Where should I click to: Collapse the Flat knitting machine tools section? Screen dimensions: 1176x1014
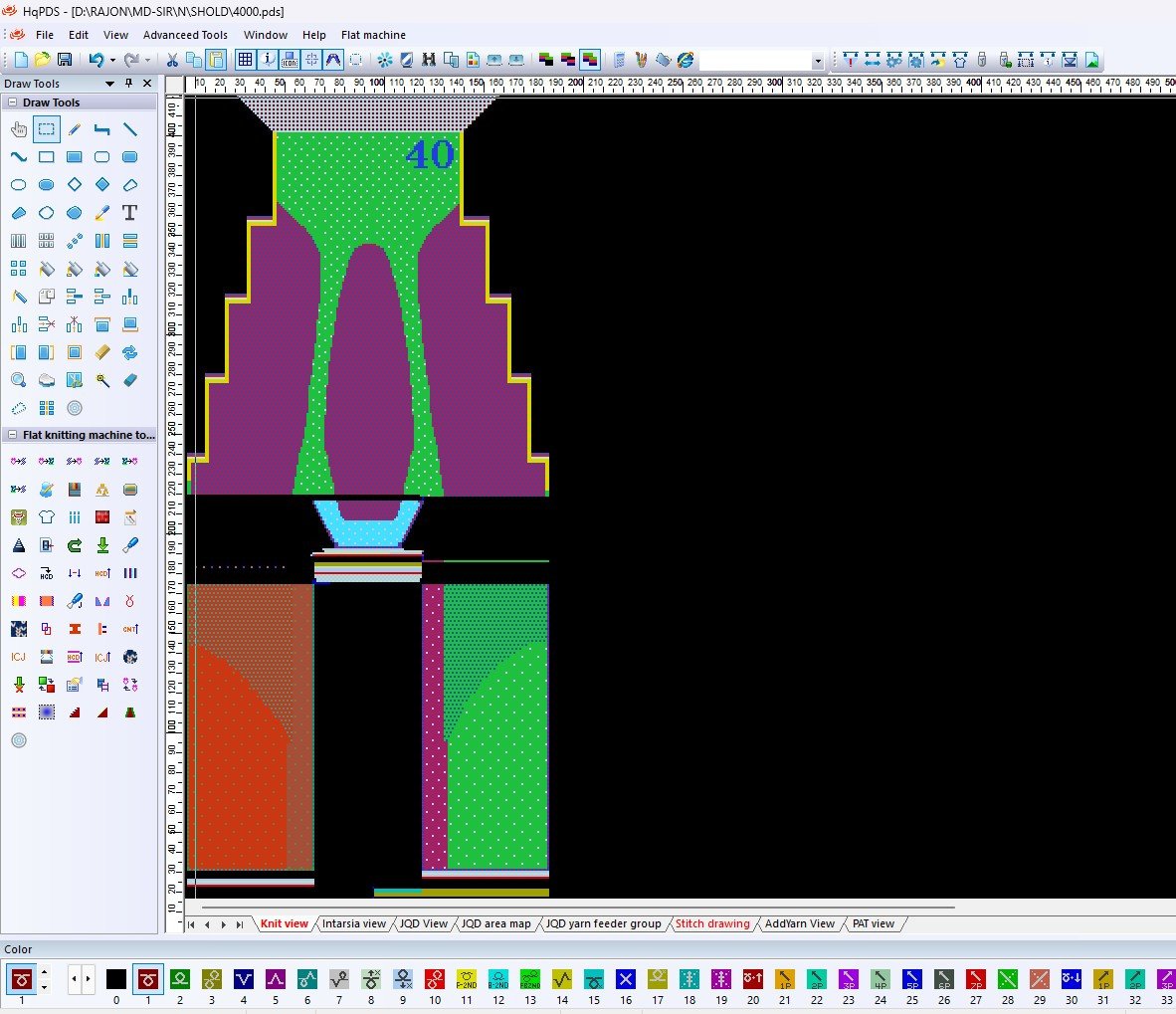(x=12, y=435)
